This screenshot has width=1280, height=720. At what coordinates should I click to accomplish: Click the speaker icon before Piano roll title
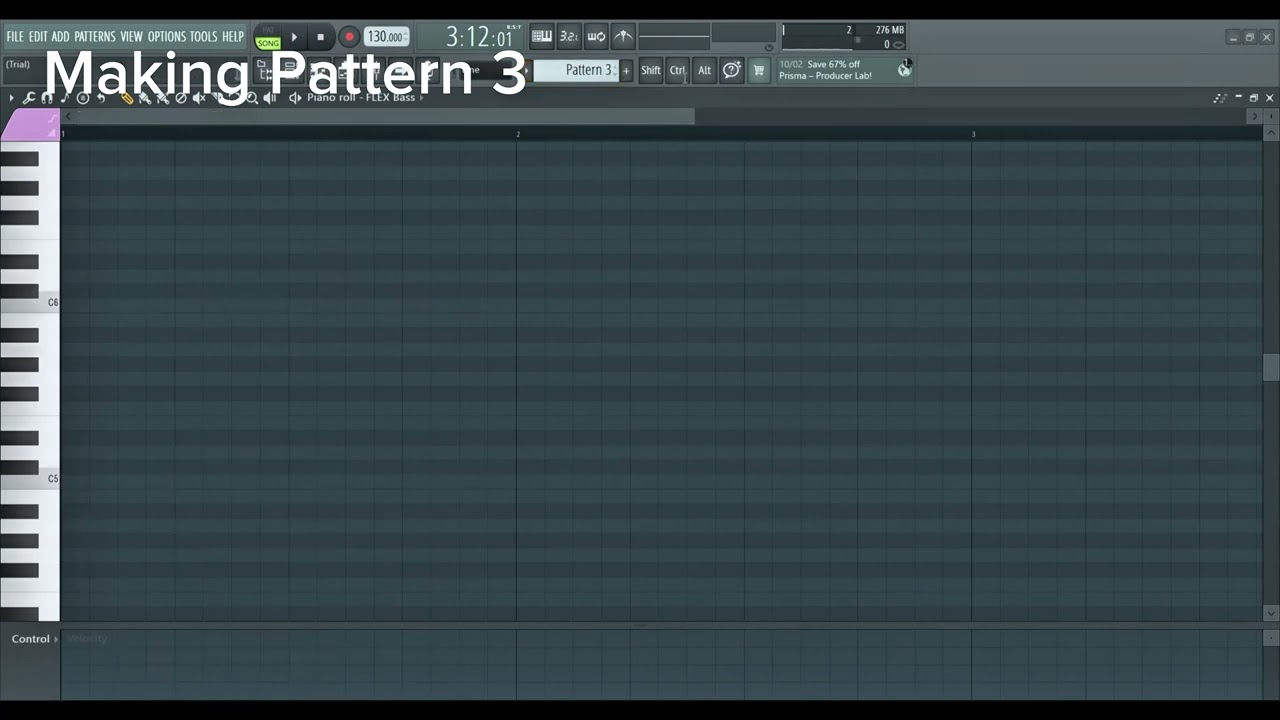coord(295,98)
